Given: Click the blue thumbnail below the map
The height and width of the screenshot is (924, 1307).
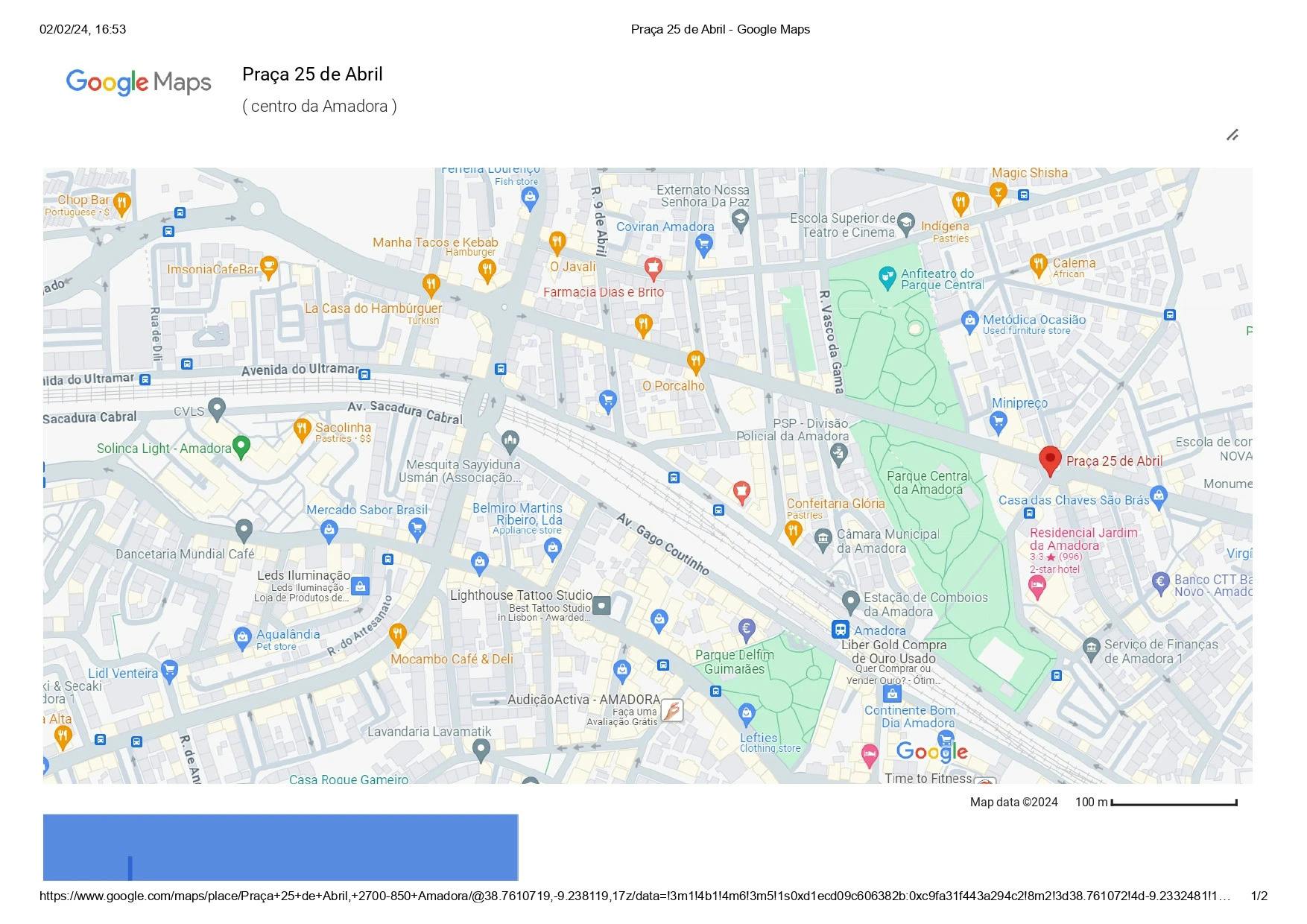Looking at the screenshot, I should tap(280, 847).
